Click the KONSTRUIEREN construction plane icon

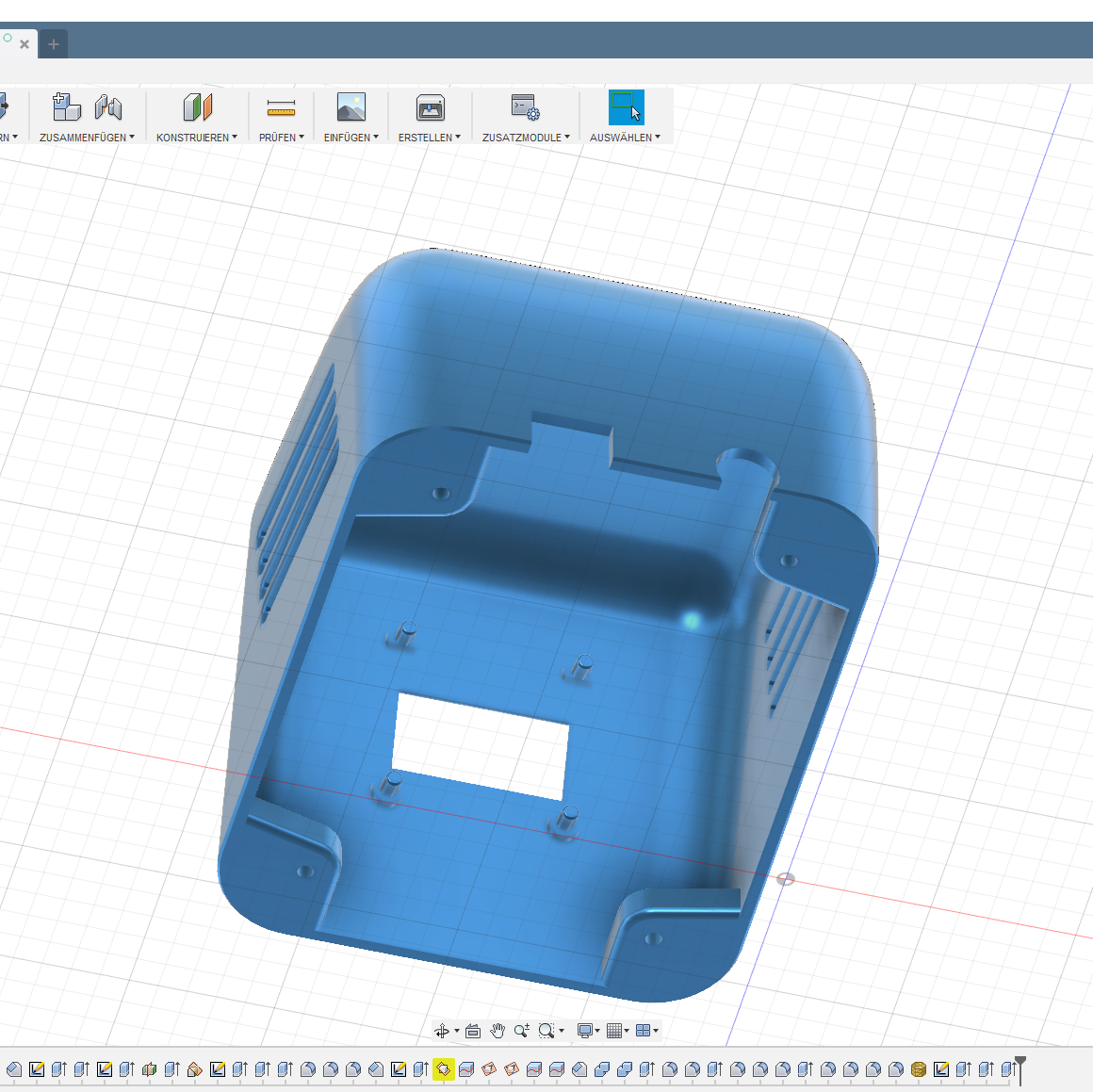pos(195,106)
